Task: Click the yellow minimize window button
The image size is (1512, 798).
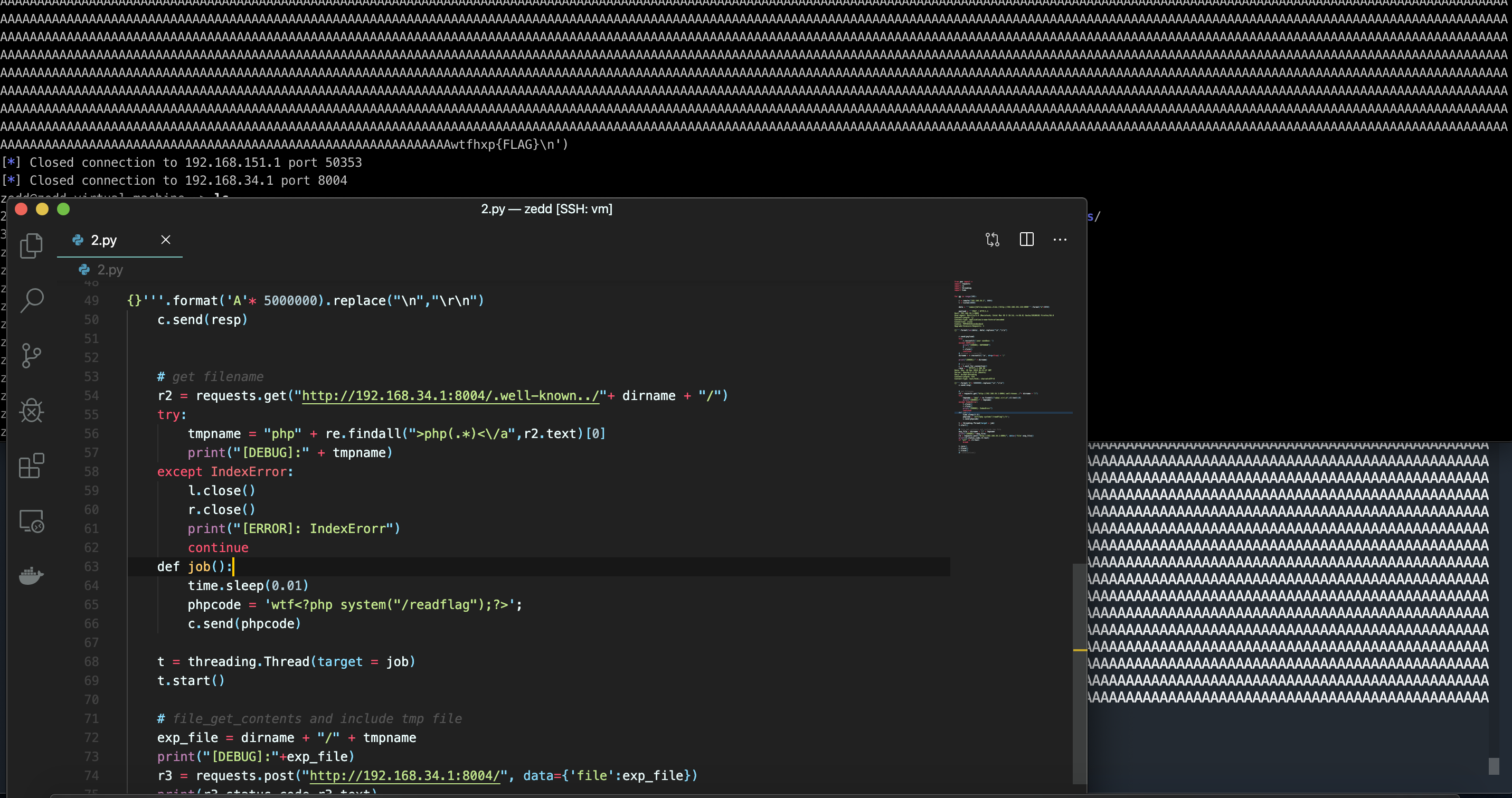Action: point(42,209)
